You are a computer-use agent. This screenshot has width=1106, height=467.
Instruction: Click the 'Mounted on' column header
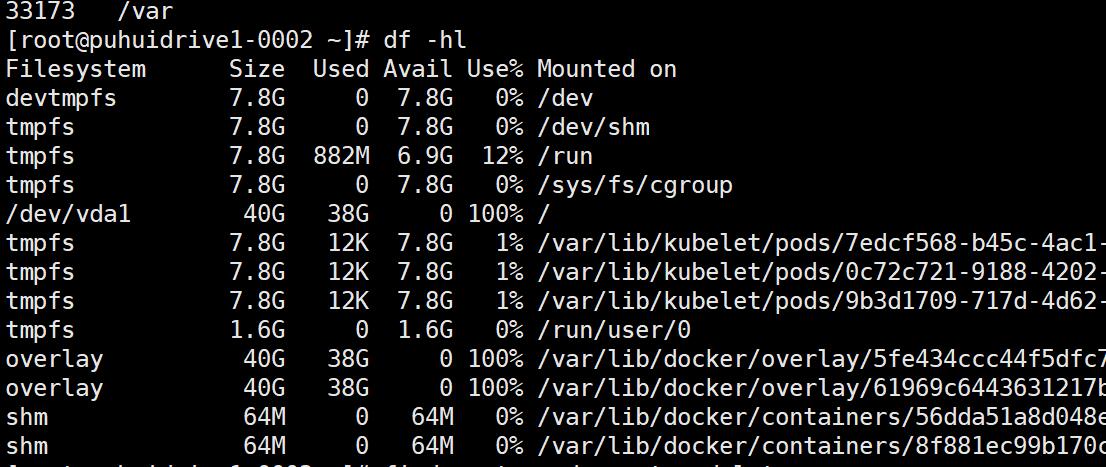tap(607, 68)
